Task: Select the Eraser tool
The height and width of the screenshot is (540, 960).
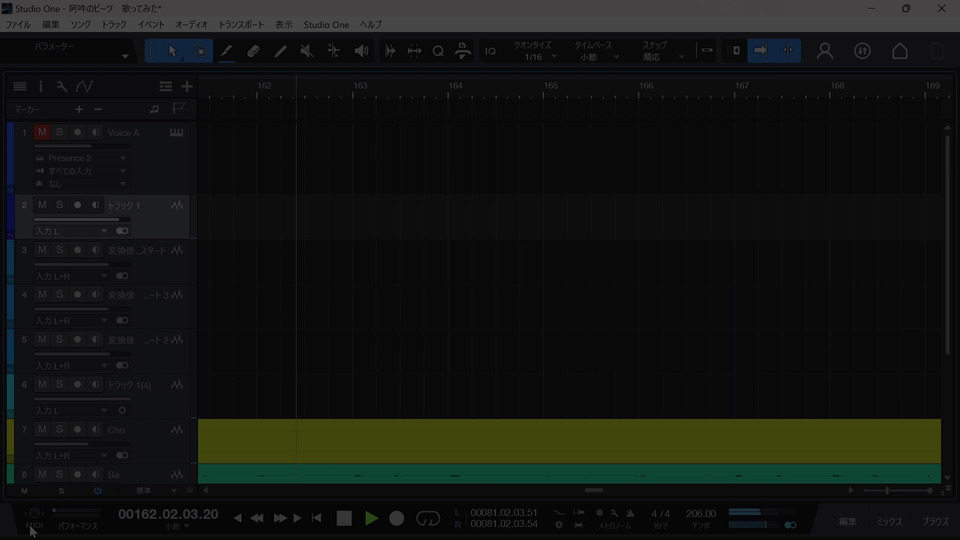Action: (253, 51)
